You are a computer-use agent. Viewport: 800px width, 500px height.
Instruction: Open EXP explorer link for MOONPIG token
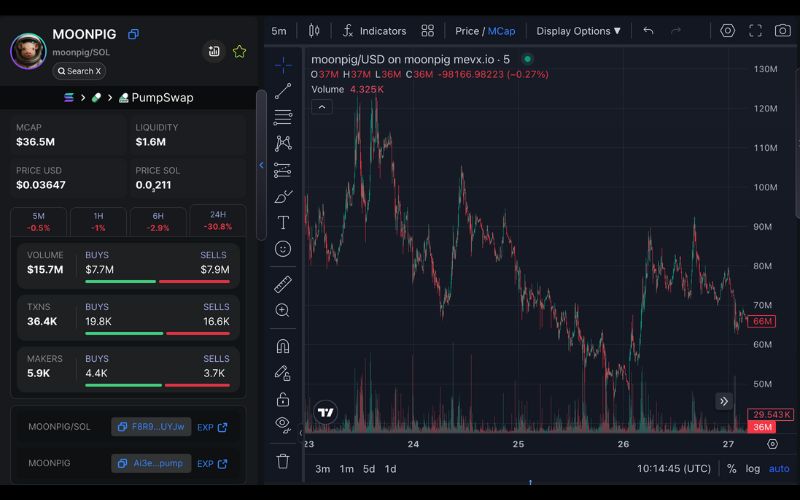212,464
